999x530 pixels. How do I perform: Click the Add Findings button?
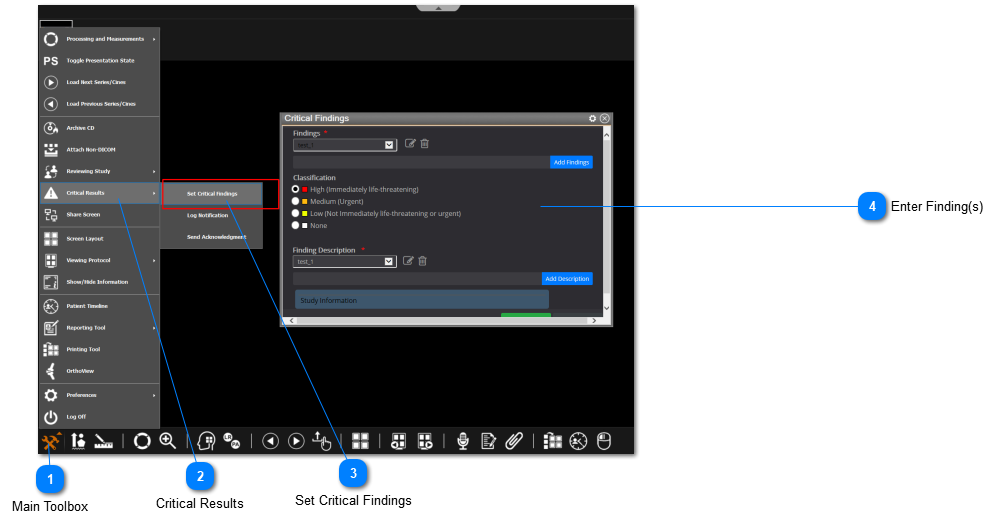click(x=571, y=162)
